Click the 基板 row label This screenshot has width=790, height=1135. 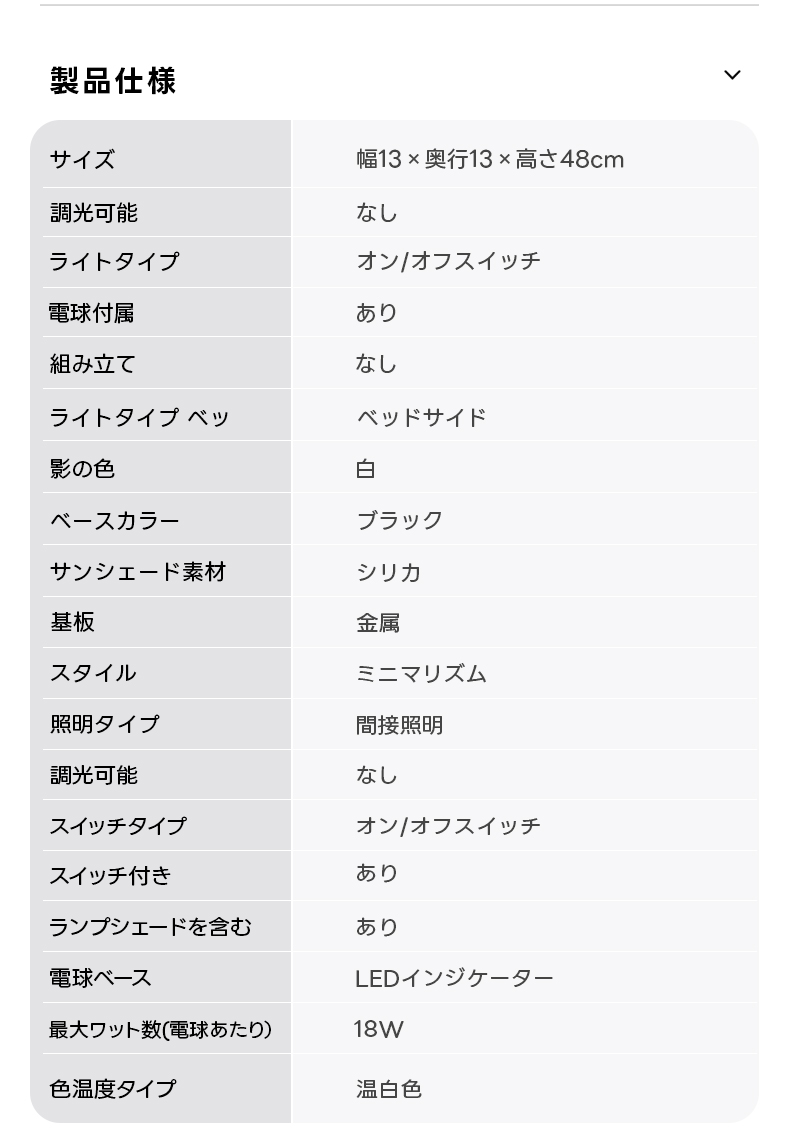click(x=72, y=622)
